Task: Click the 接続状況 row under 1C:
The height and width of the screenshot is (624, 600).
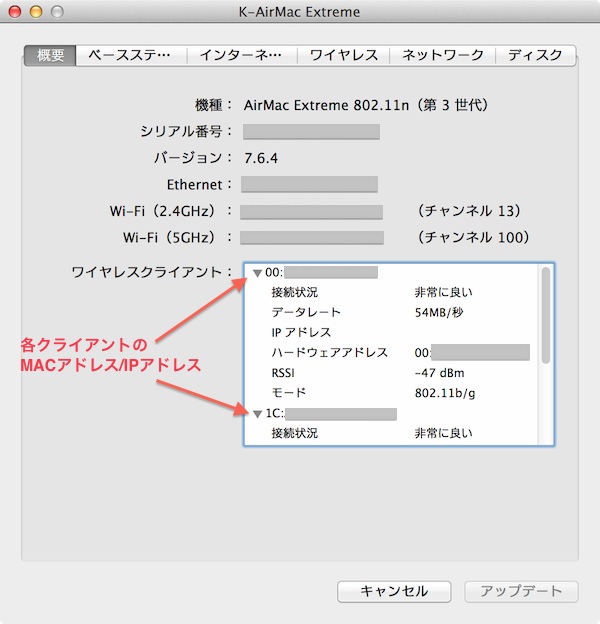Action: 392,433
